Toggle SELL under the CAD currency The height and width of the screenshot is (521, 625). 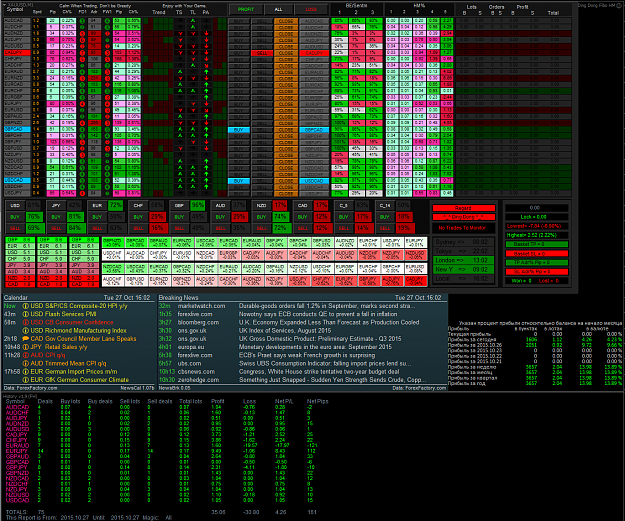303,228
